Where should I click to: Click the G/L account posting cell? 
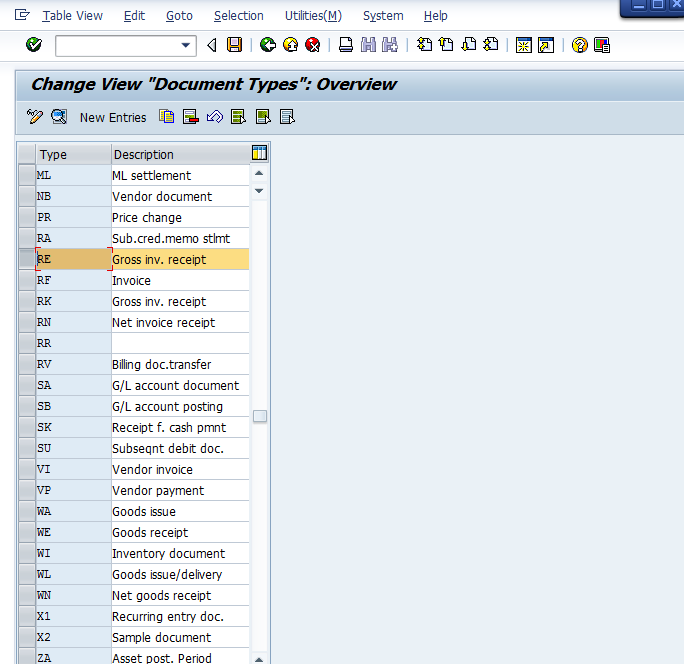pos(180,406)
